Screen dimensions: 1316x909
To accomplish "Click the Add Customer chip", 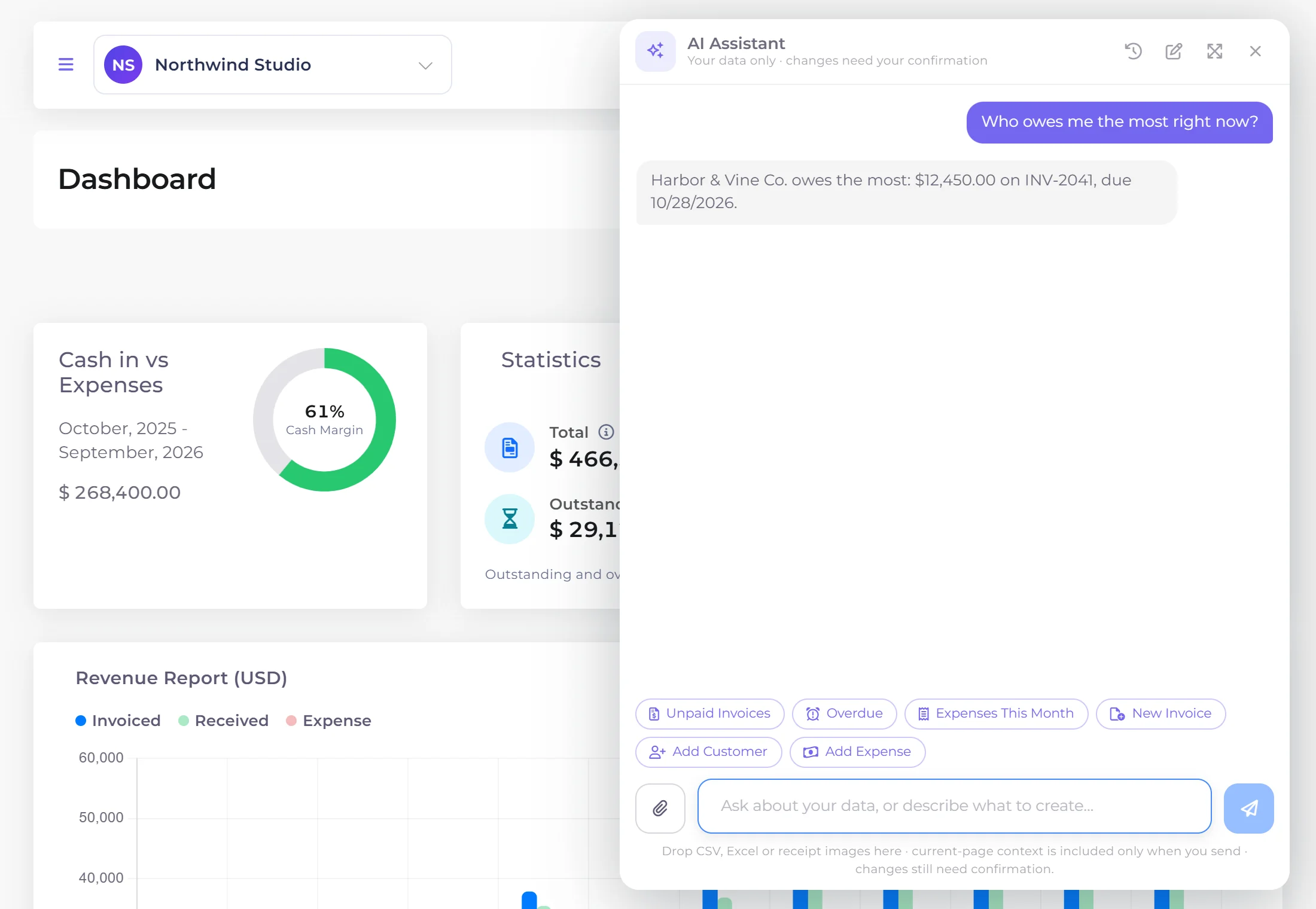I will point(709,752).
